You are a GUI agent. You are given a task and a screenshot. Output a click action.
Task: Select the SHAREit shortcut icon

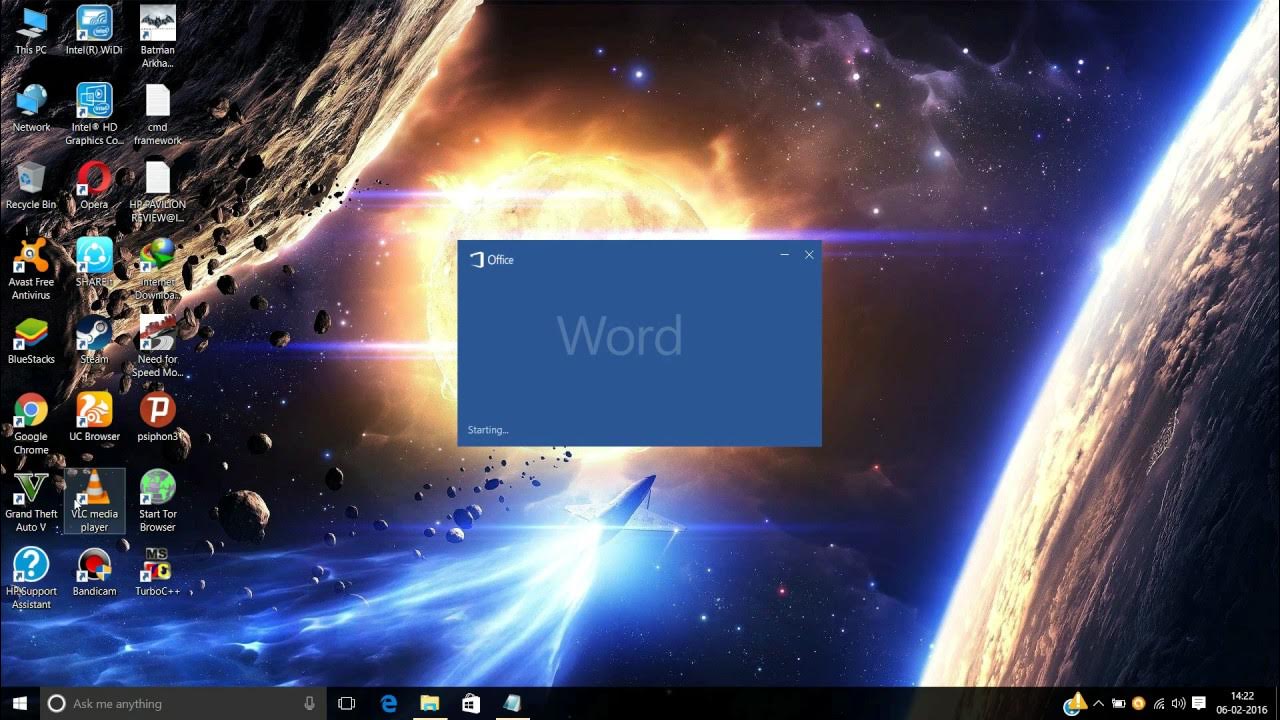coord(94,262)
